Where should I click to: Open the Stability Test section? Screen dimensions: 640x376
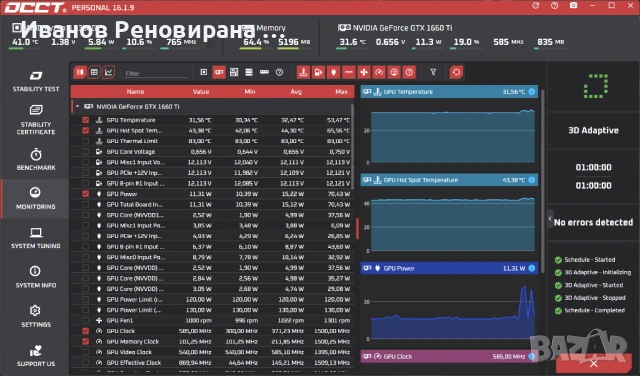pos(36,81)
